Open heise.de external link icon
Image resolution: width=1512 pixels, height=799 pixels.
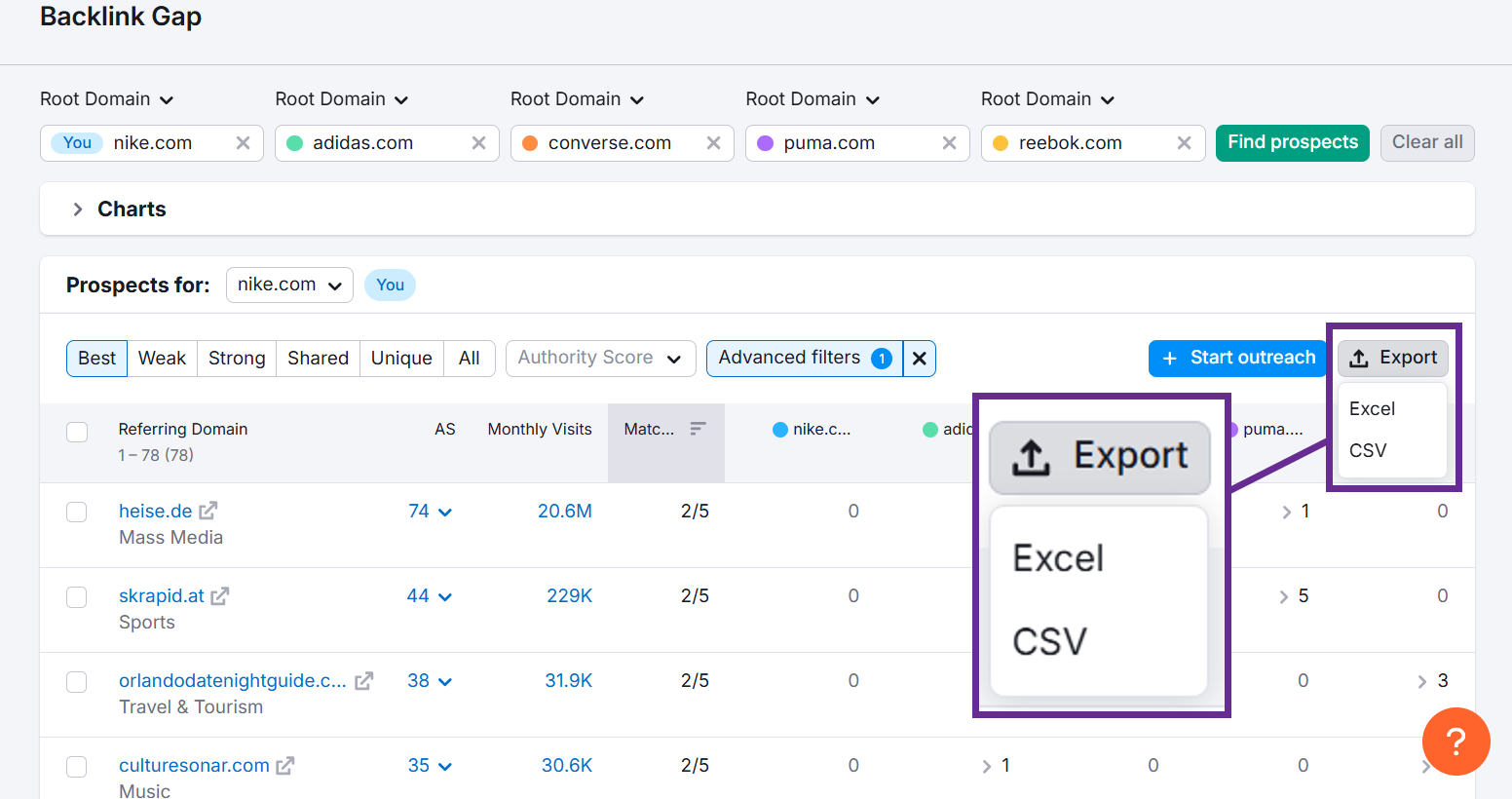pyautogui.click(x=208, y=511)
